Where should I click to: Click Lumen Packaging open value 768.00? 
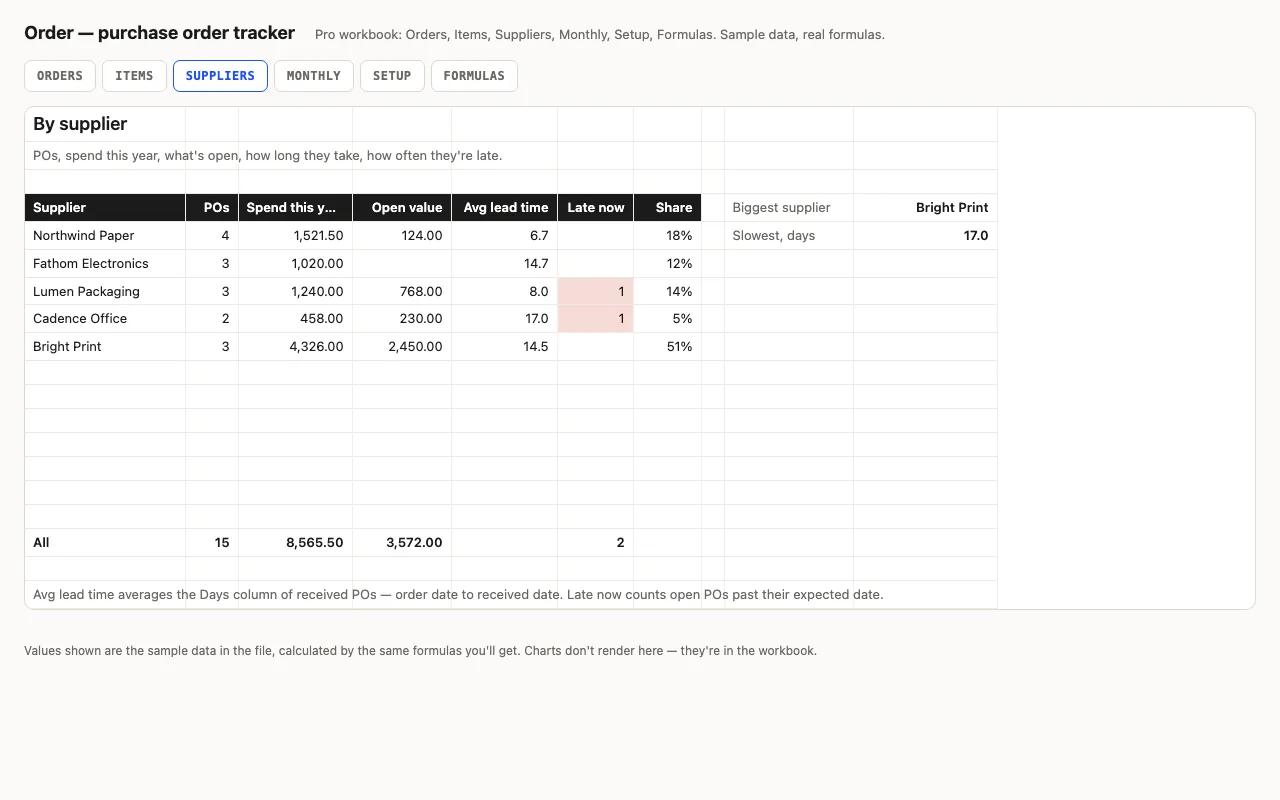tap(402, 291)
